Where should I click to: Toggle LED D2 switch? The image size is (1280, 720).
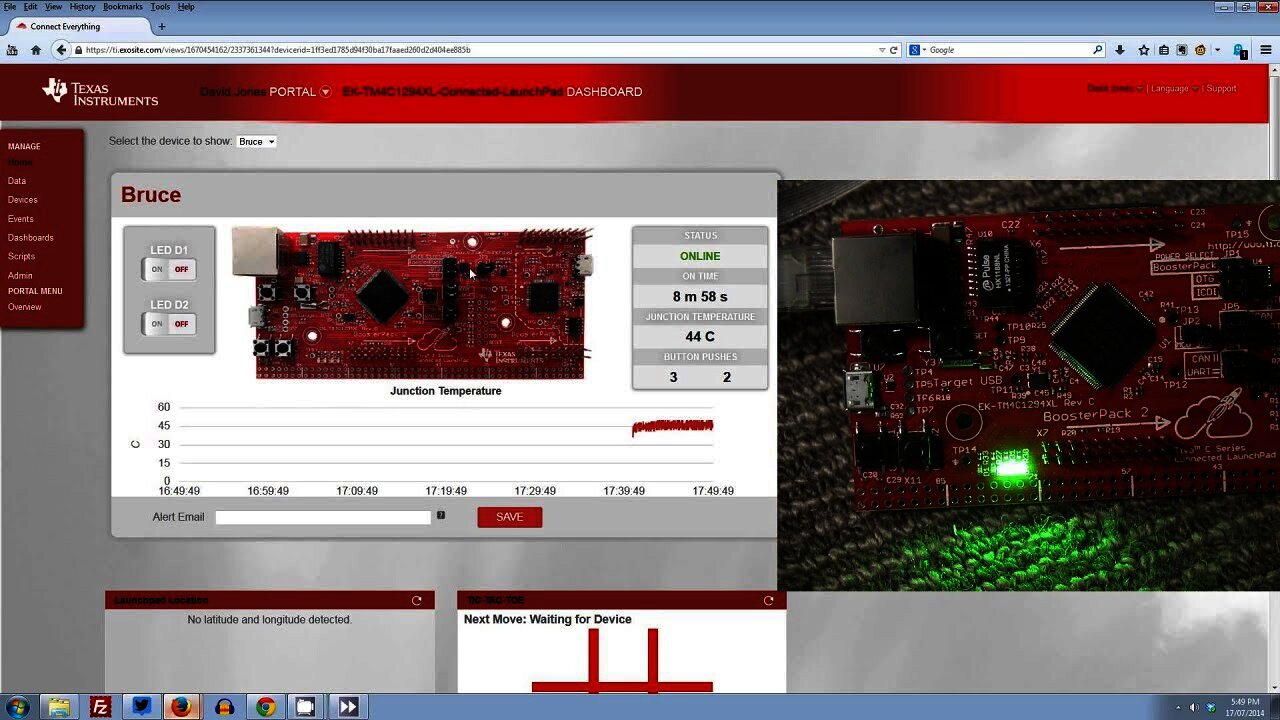tap(169, 324)
